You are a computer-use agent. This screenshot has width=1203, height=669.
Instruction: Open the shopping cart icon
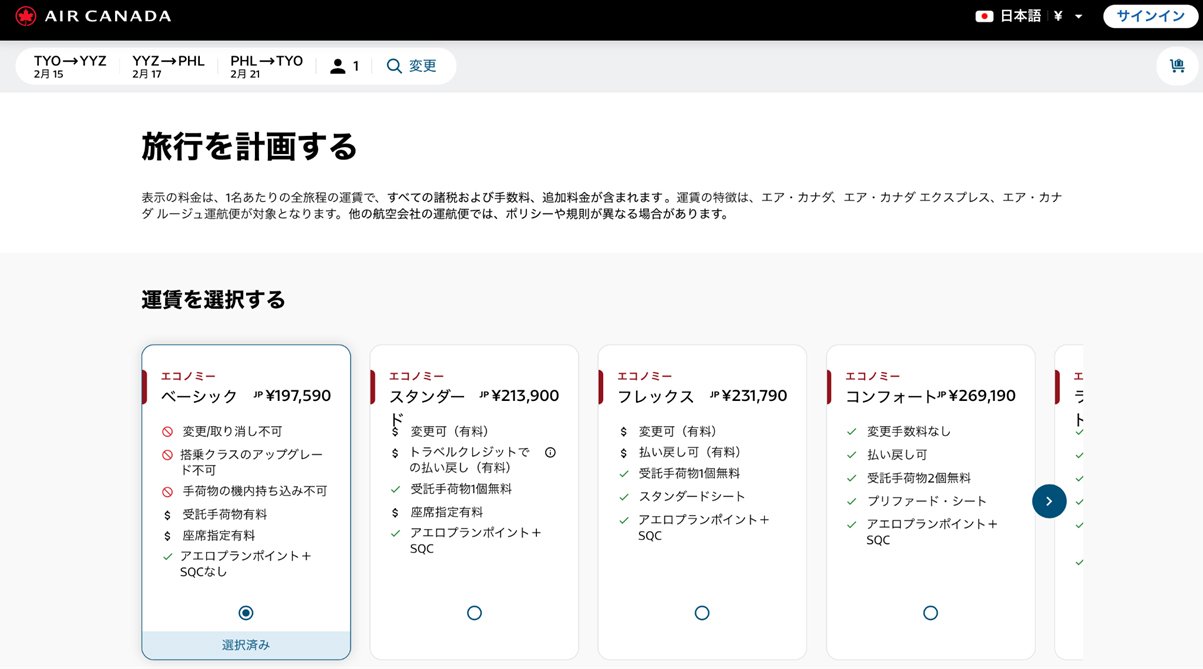click(x=1176, y=66)
